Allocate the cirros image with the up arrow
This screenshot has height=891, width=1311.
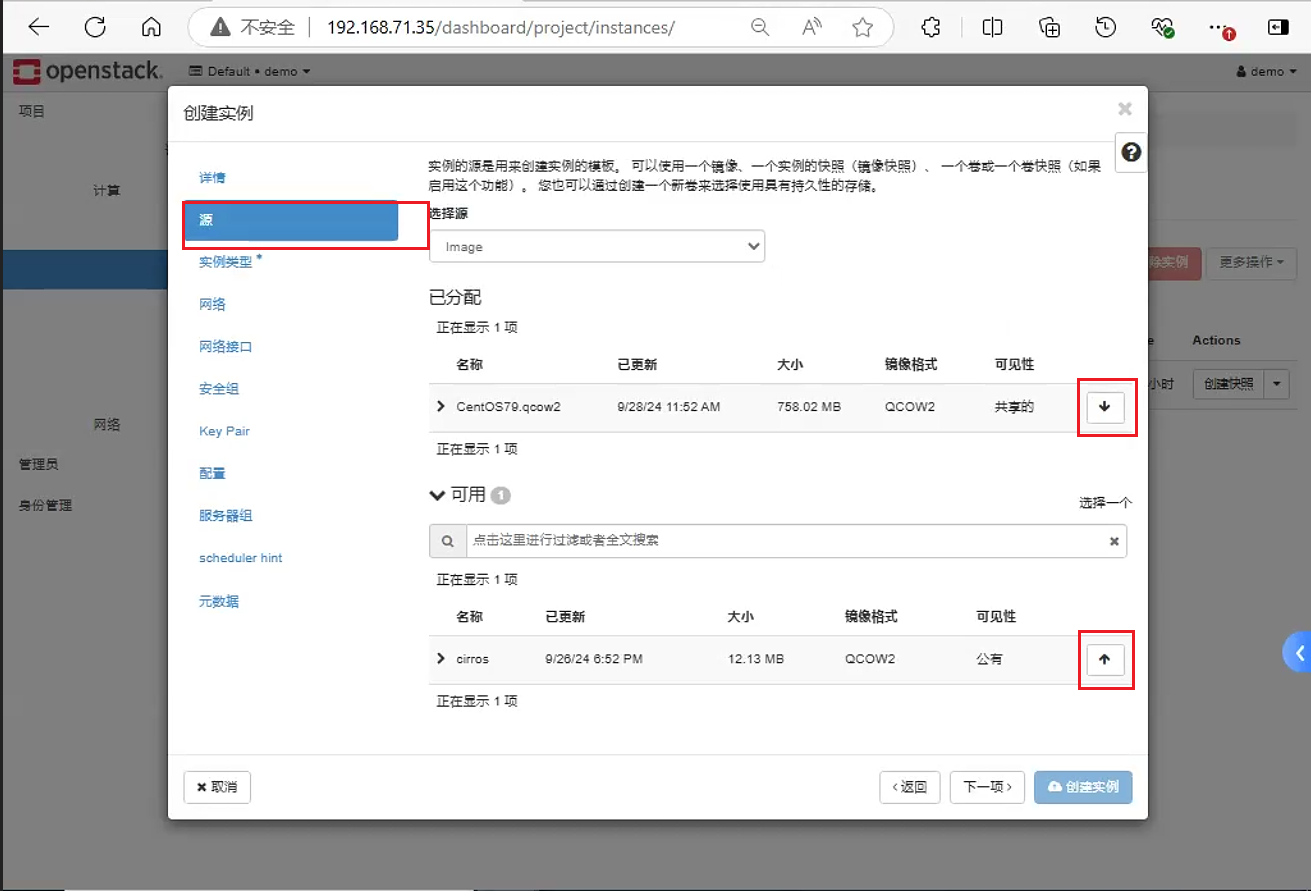click(x=1105, y=659)
